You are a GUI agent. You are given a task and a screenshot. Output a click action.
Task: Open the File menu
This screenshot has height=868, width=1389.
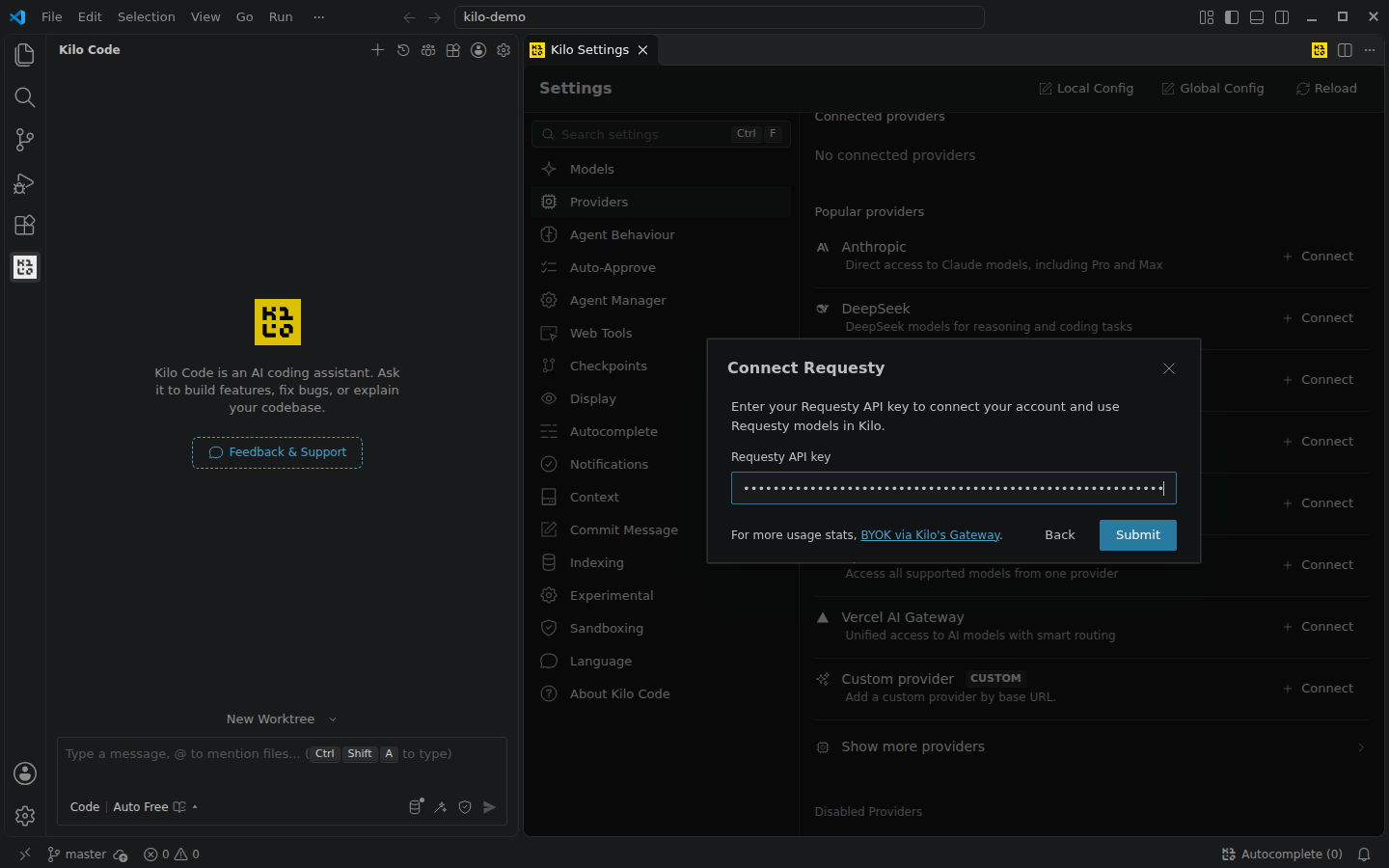52,17
